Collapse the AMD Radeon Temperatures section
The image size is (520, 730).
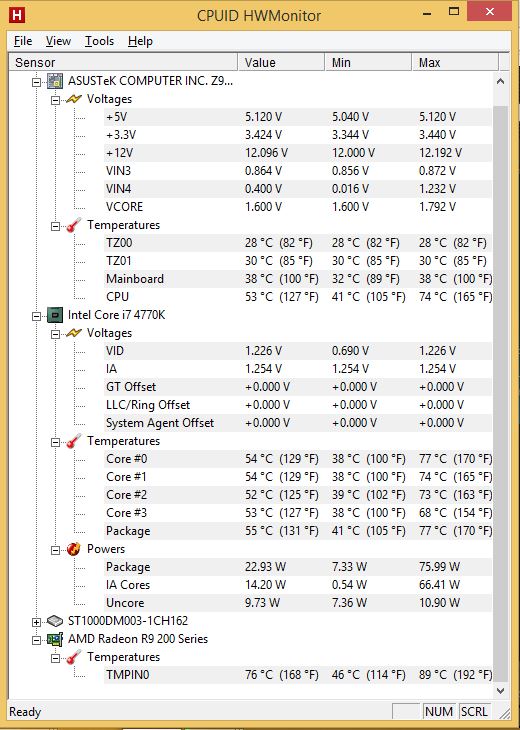[55, 659]
